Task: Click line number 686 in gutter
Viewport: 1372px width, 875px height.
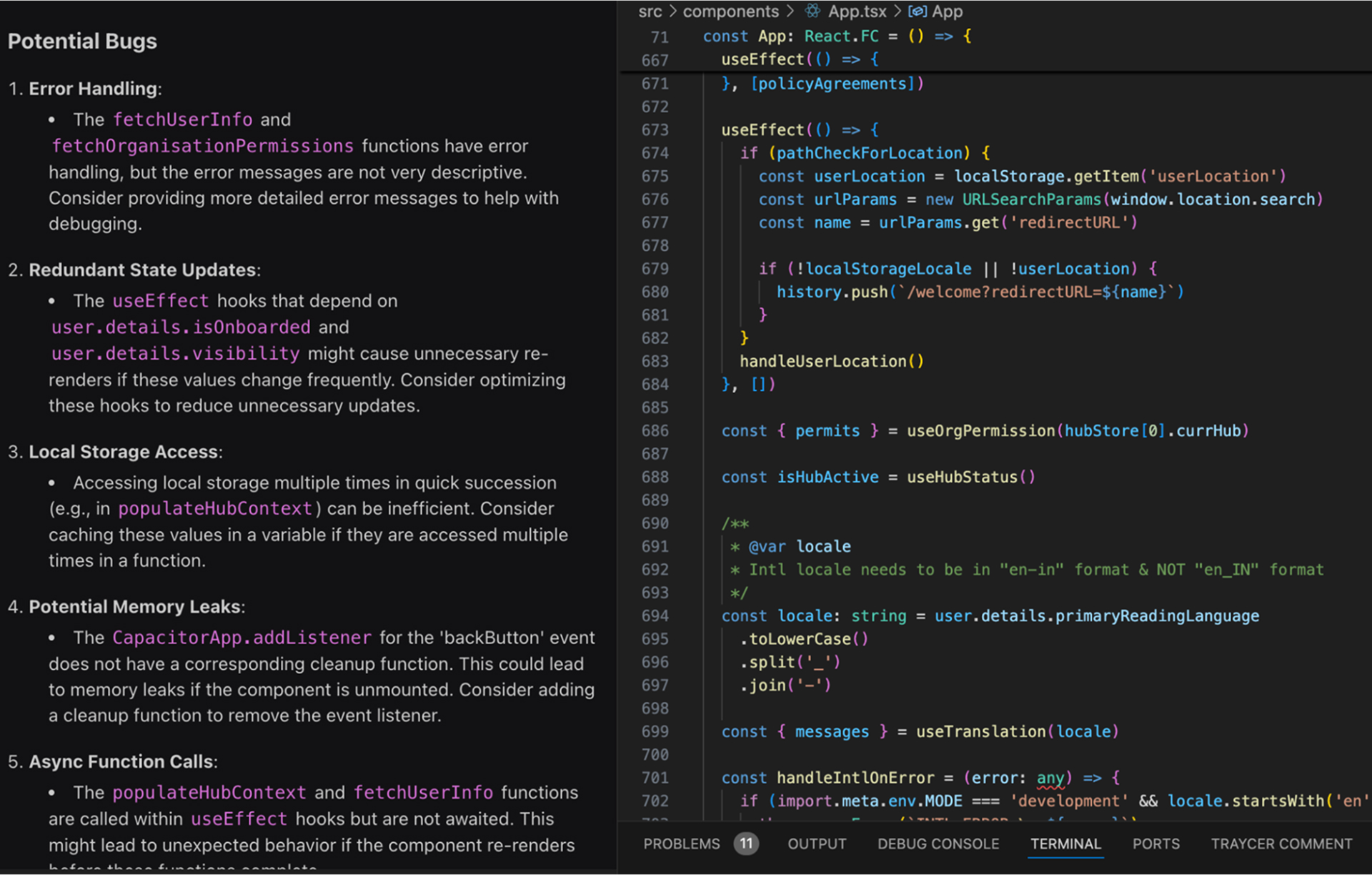Action: pyautogui.click(x=655, y=431)
